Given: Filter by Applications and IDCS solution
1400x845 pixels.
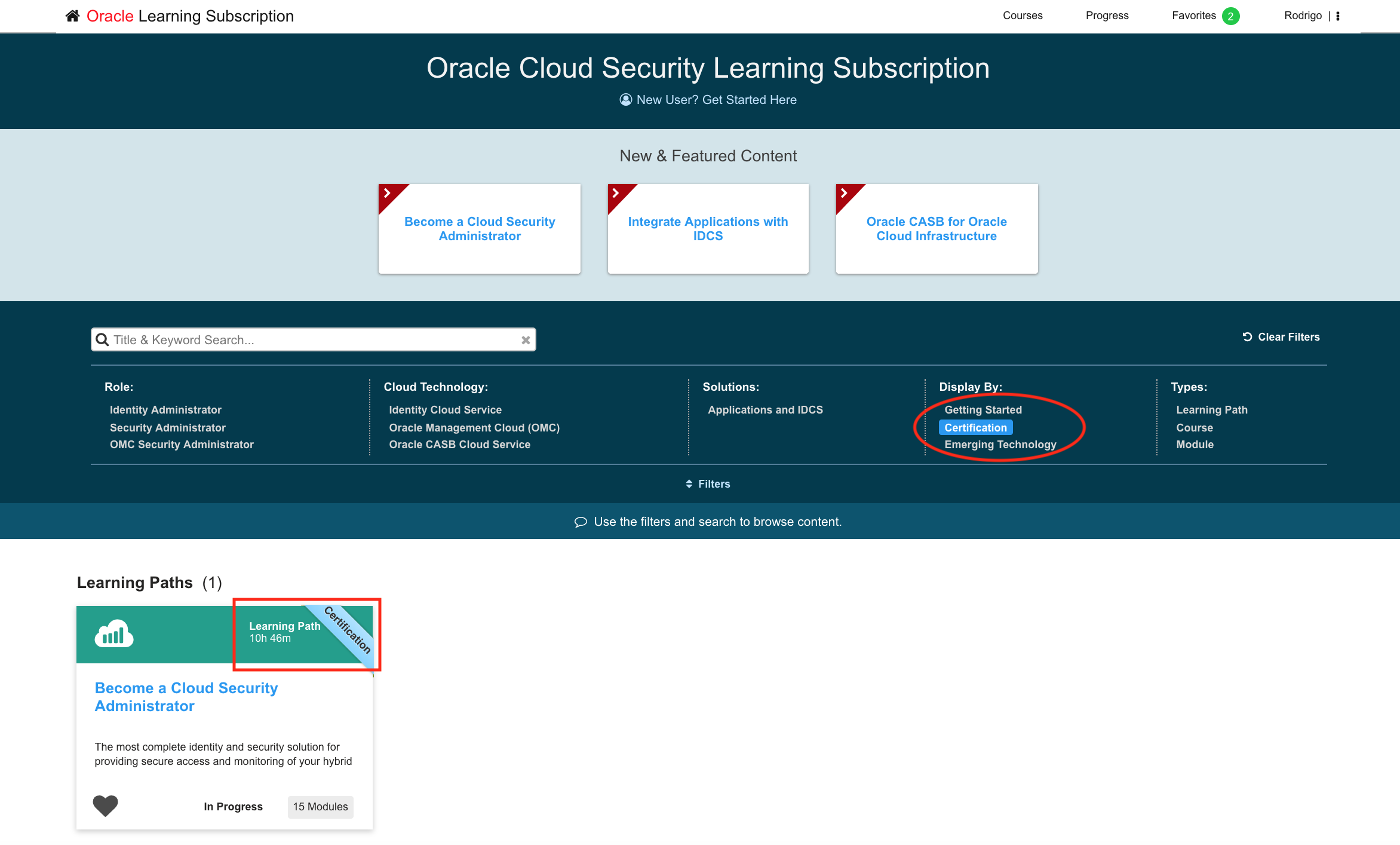Looking at the screenshot, I should (766, 410).
